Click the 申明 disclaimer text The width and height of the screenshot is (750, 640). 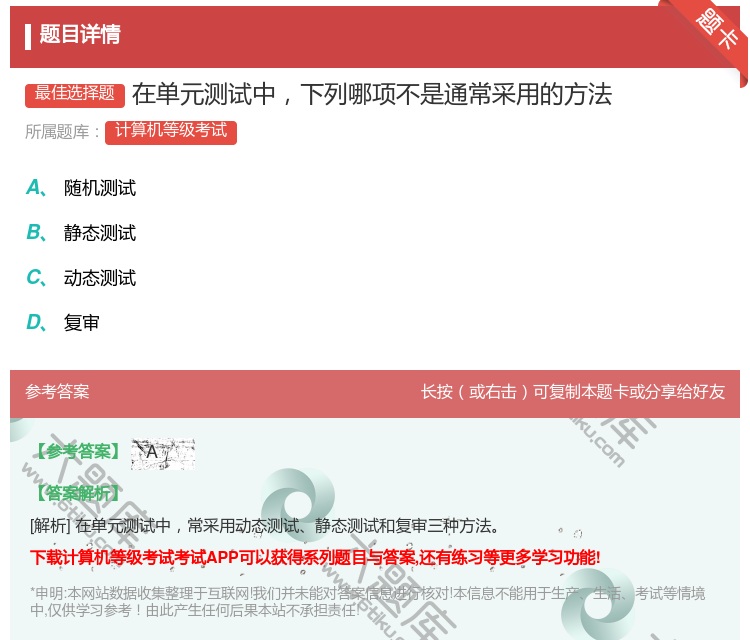tap(367, 601)
